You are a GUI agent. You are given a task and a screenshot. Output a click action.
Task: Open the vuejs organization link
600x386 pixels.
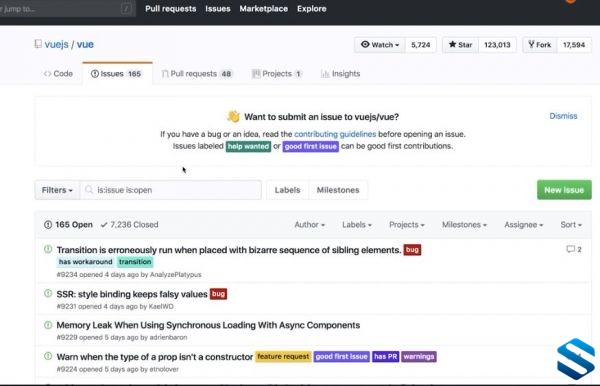tap(57, 44)
